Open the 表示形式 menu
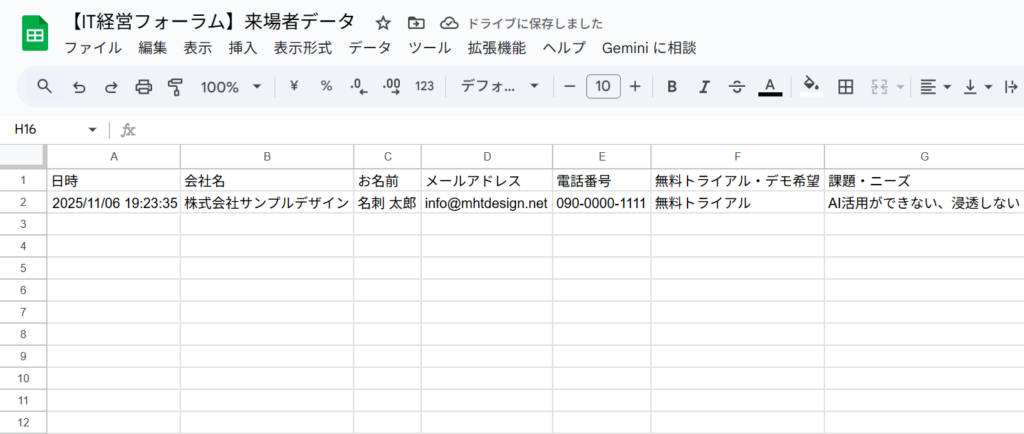Image resolution: width=1024 pixels, height=434 pixels. point(303,48)
